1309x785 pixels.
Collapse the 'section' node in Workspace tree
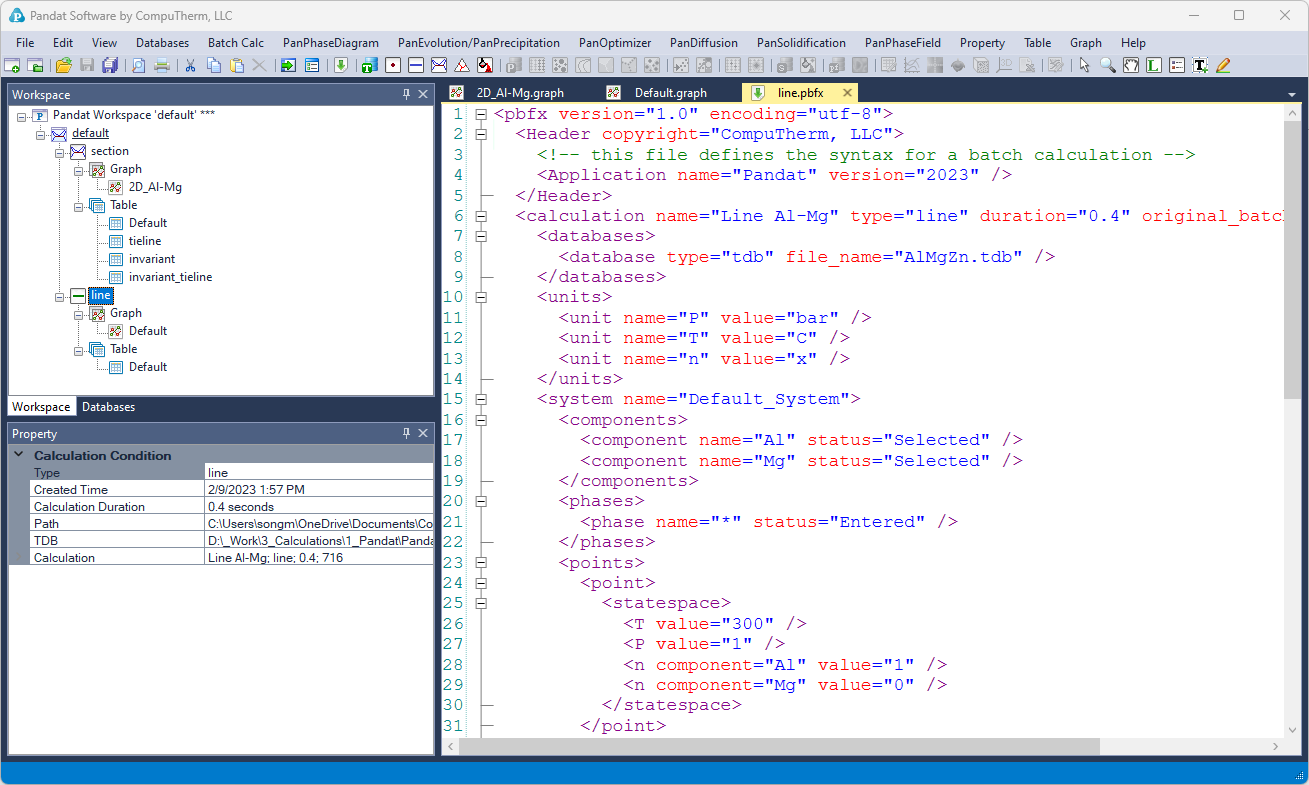60,151
